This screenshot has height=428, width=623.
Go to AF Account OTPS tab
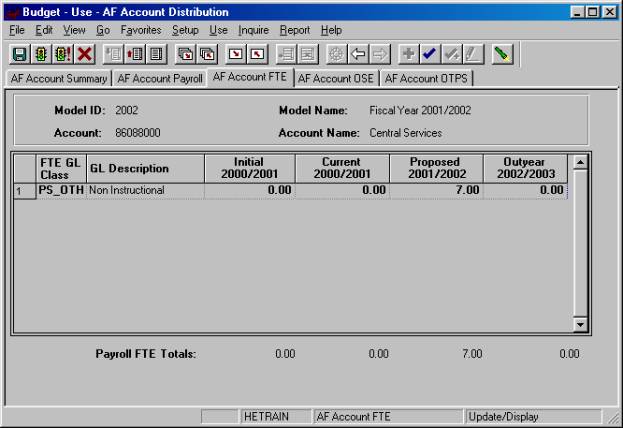click(427, 78)
